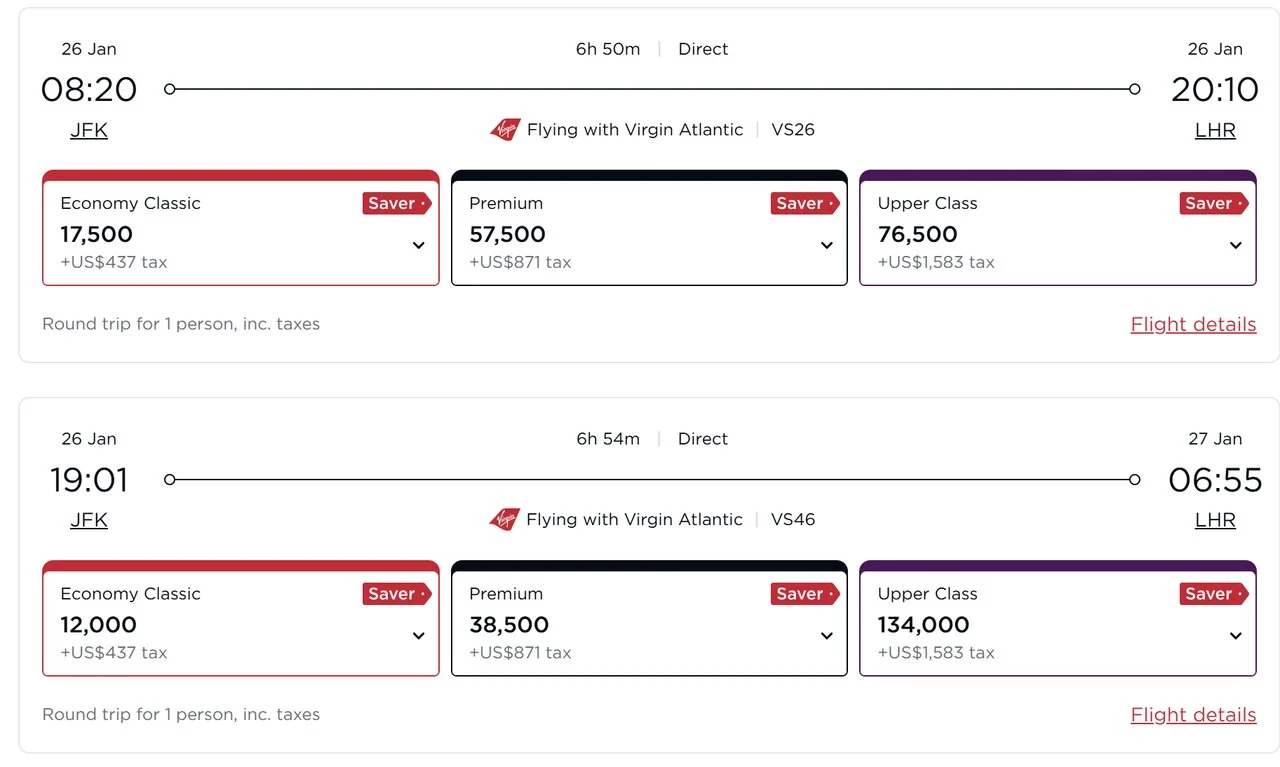Click the Saver tag on VS46 Upper Class
The height and width of the screenshot is (767, 1280).
pos(1214,593)
